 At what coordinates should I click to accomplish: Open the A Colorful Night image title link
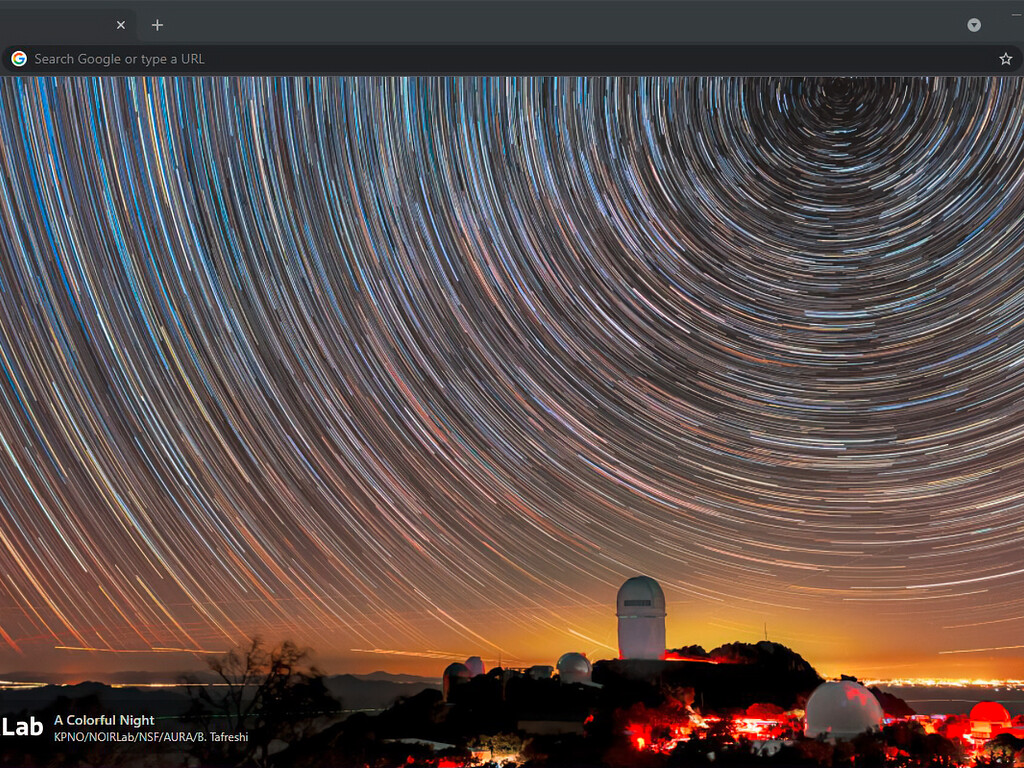click(x=104, y=720)
